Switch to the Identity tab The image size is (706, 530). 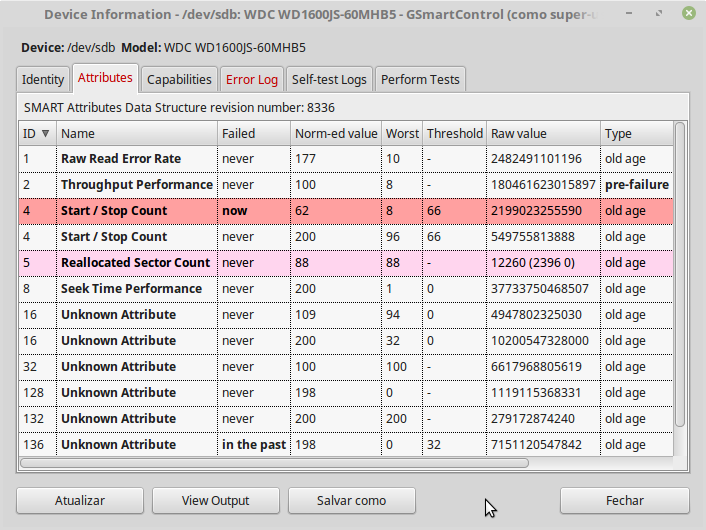pos(43,80)
